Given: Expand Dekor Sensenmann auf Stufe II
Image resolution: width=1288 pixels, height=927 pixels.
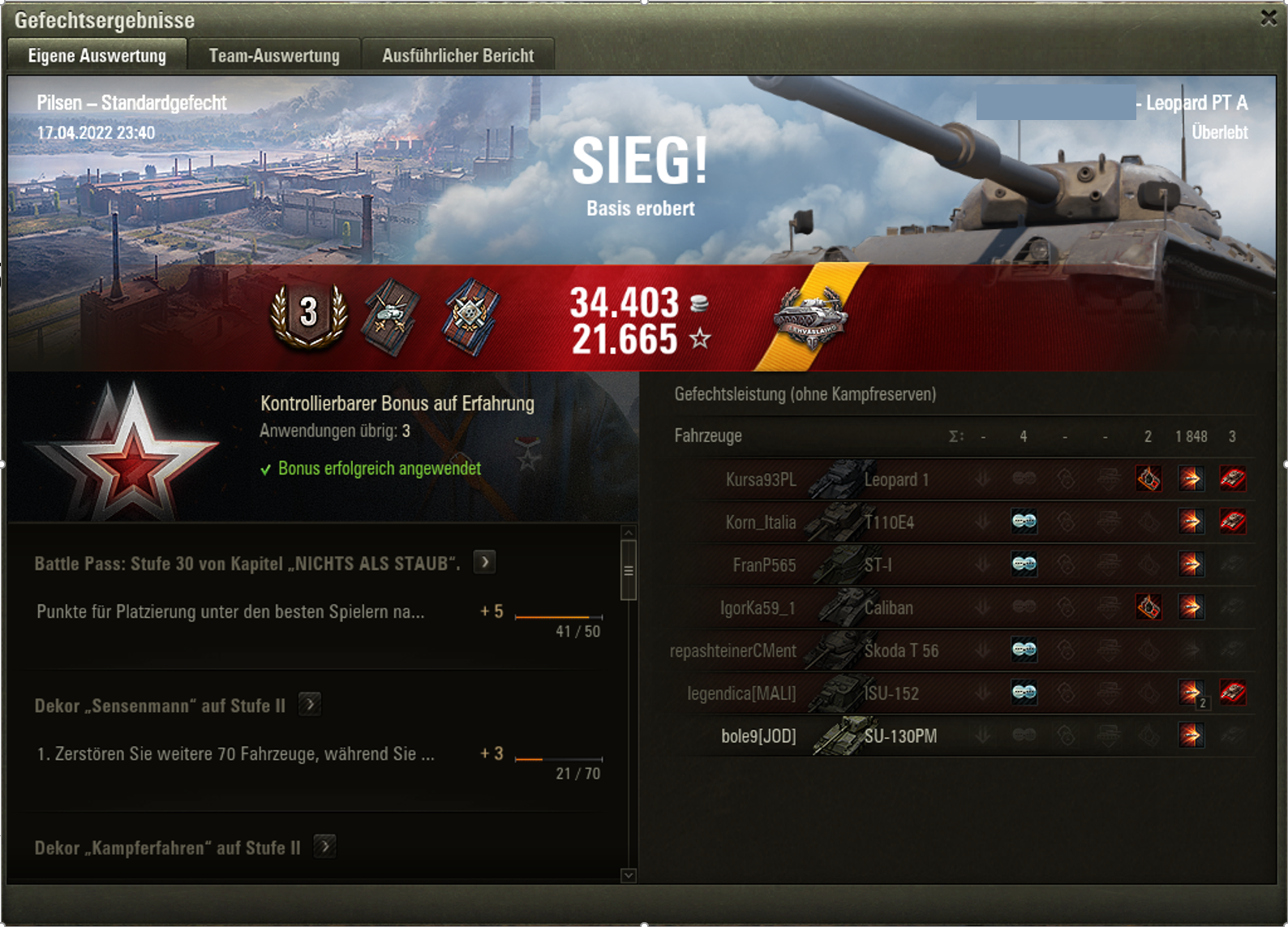Looking at the screenshot, I should (309, 704).
